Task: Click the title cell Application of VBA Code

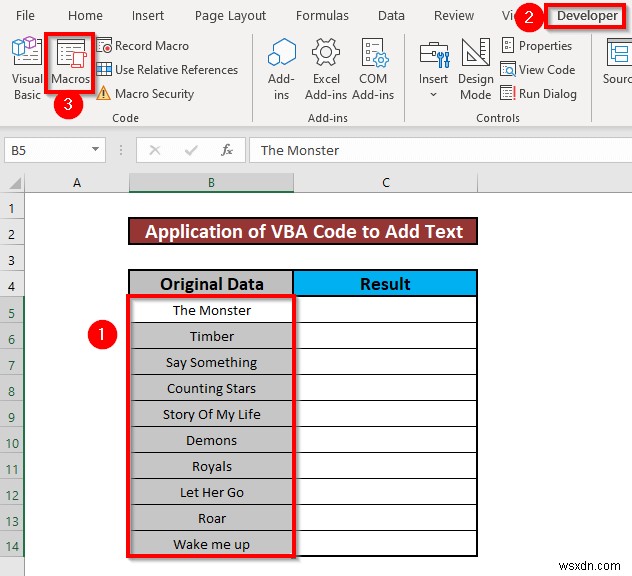Action: (303, 231)
